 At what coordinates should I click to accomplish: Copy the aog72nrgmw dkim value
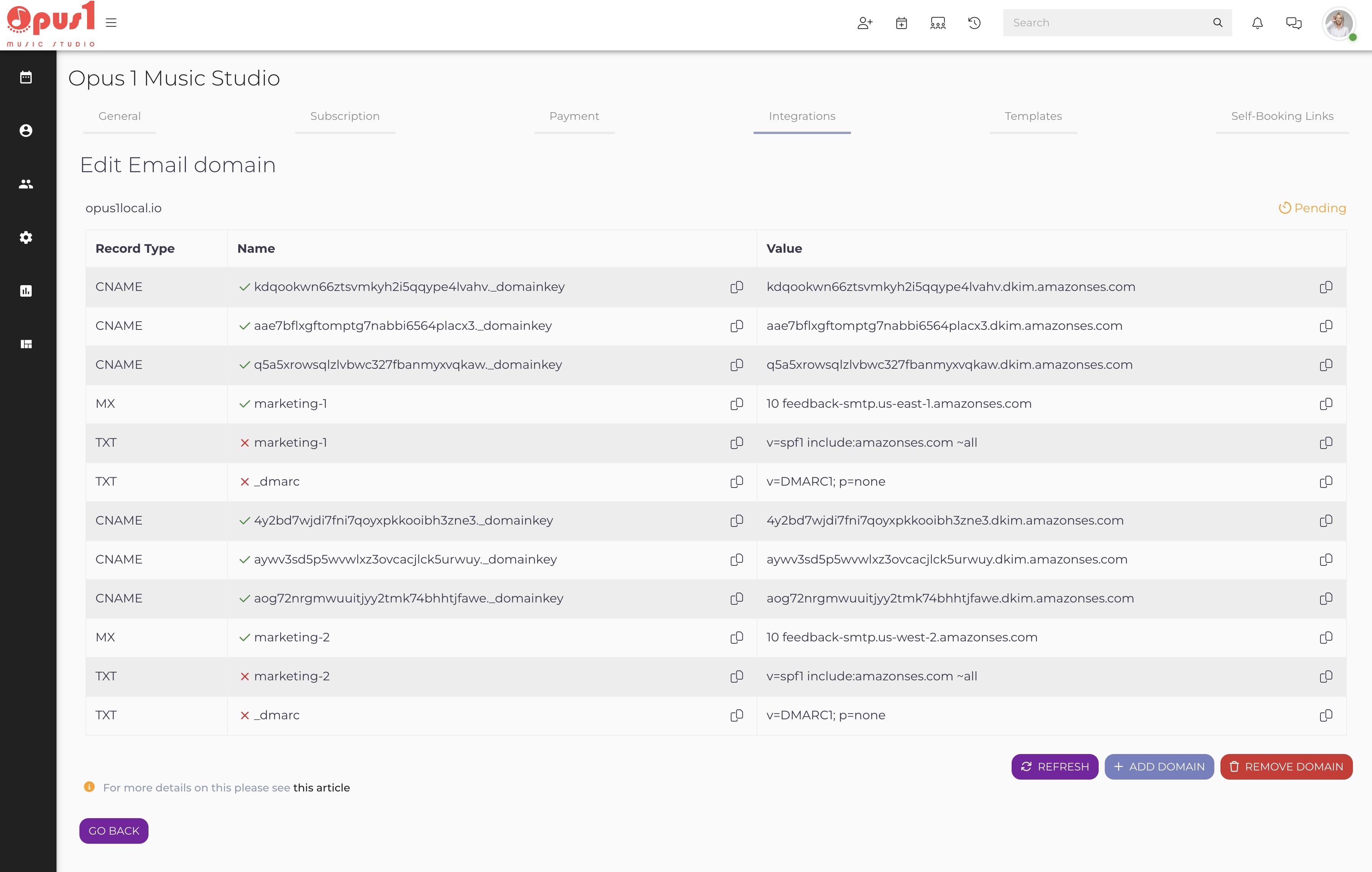coord(1326,598)
